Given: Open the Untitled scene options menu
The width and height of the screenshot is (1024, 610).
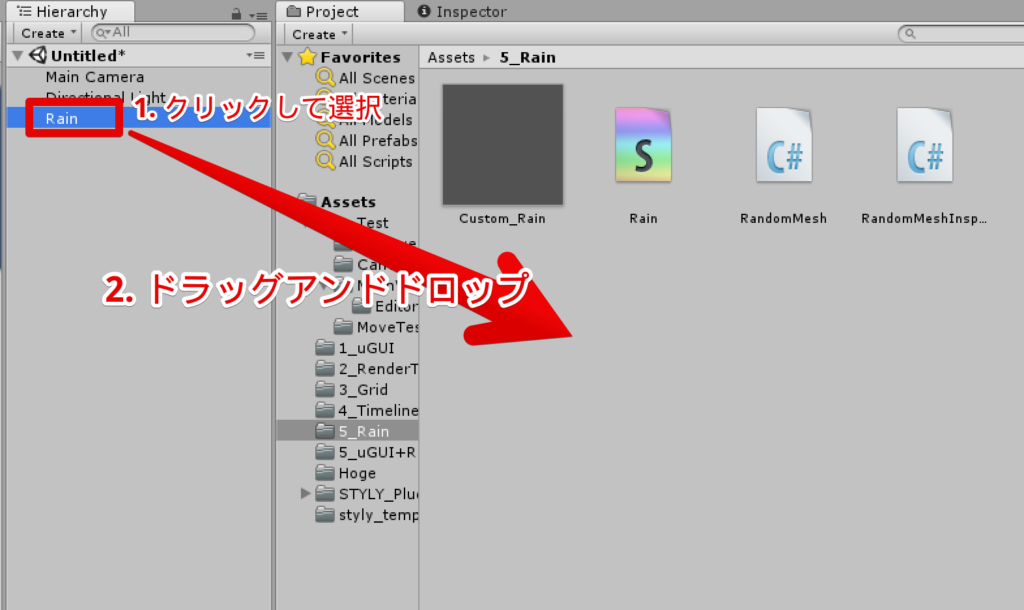Looking at the screenshot, I should pos(256,56).
